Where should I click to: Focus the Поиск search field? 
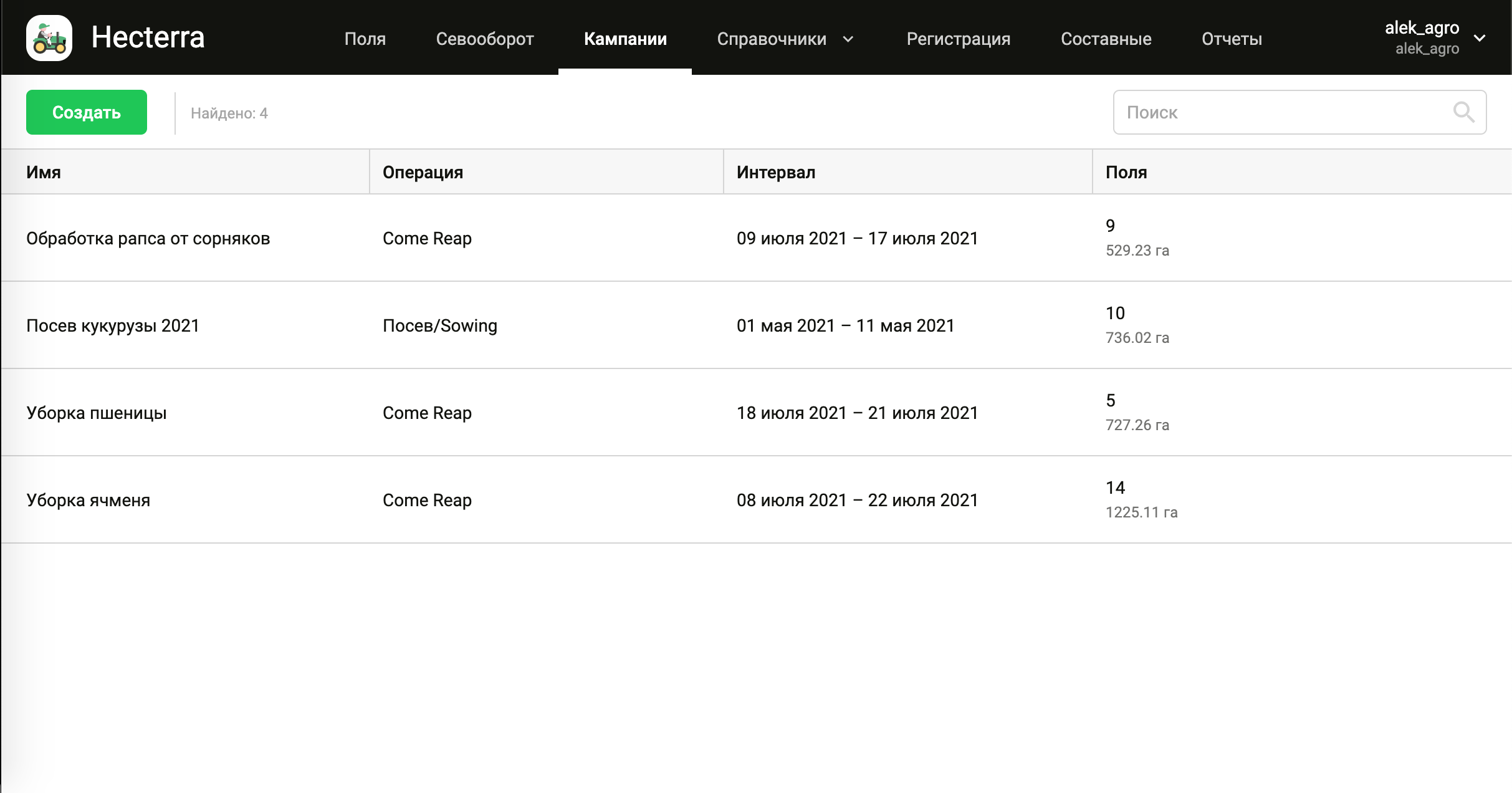click(x=1284, y=112)
